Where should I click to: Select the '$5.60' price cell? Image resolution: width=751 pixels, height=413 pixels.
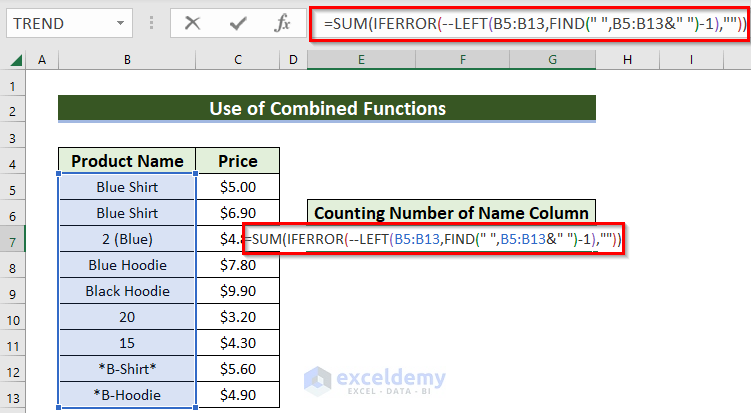coord(238,369)
